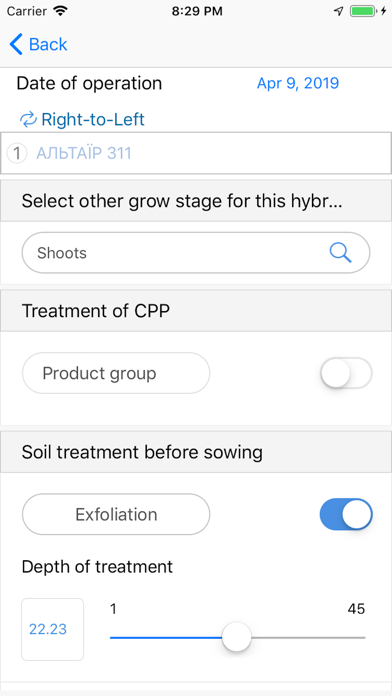Screen dimensions: 392x696
Task: Tap the 22.23 depth value field
Action: pyautogui.click(x=52, y=629)
